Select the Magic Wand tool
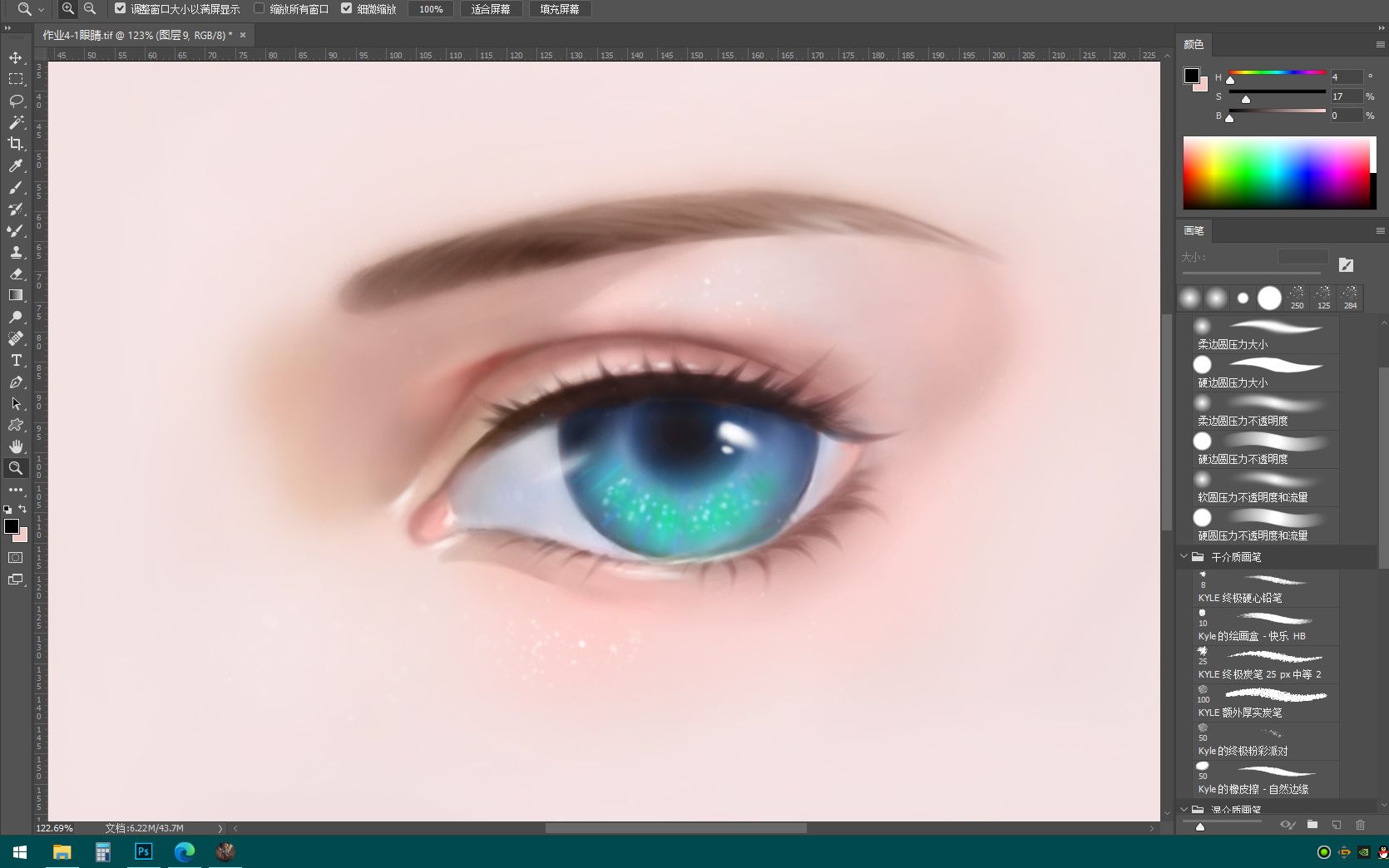 16,122
